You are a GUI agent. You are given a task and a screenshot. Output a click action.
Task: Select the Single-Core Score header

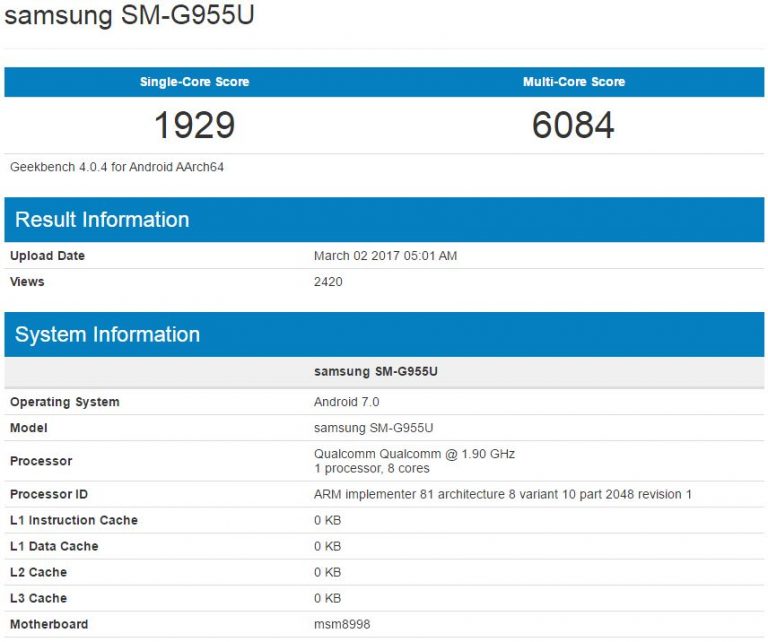point(194,82)
